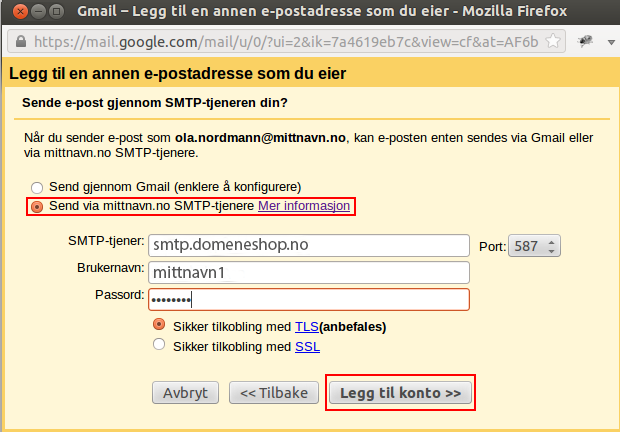Click the 'Legg til konto >>' button
Viewport: 620px width, 432px height.
(400, 393)
